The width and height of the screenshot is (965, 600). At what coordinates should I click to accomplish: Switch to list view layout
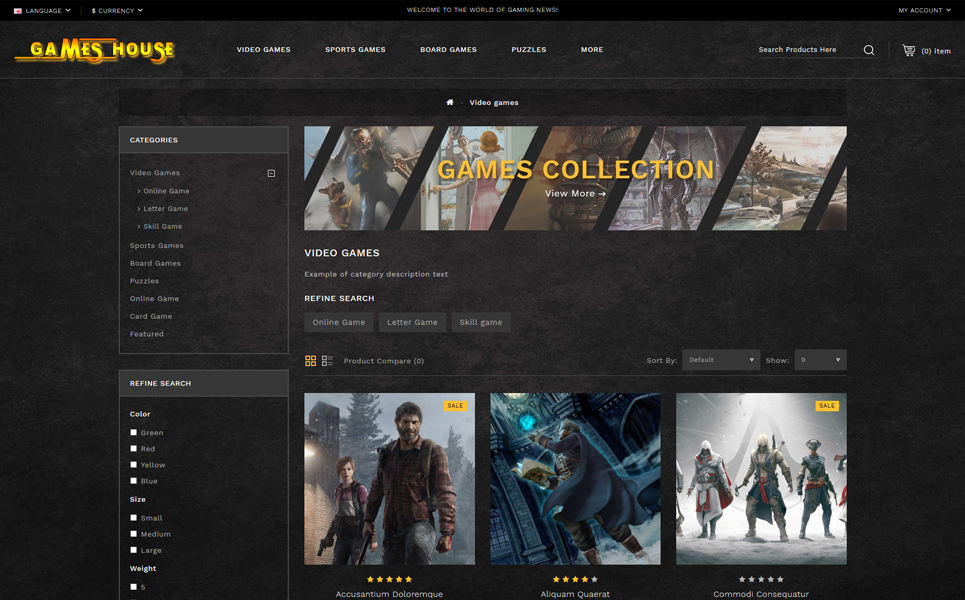(x=327, y=361)
